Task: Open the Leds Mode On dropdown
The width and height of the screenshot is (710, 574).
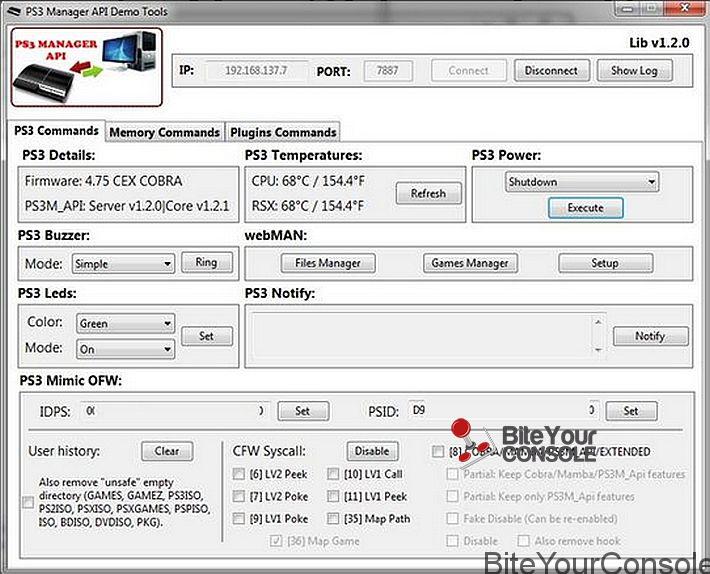Action: tap(125, 349)
